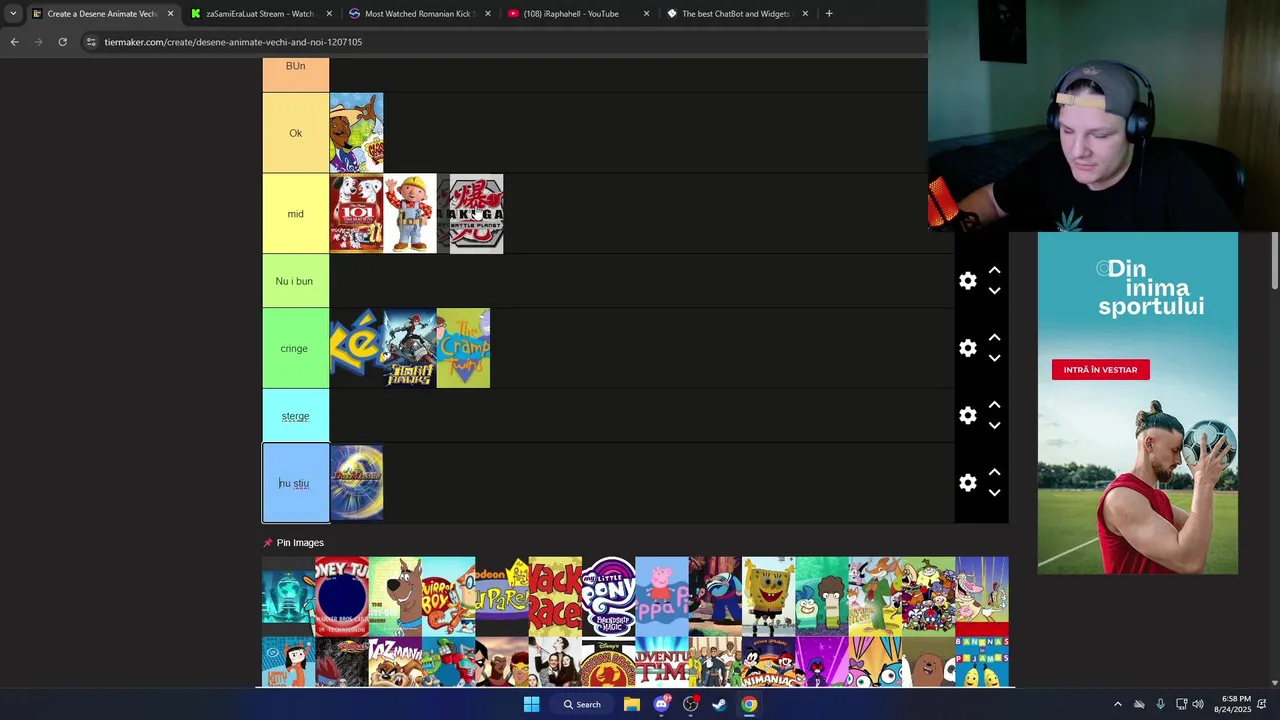Select Bananas in Pyjamas image in the pool
Image resolution: width=1280 pixels, height=720 pixels.
982,662
